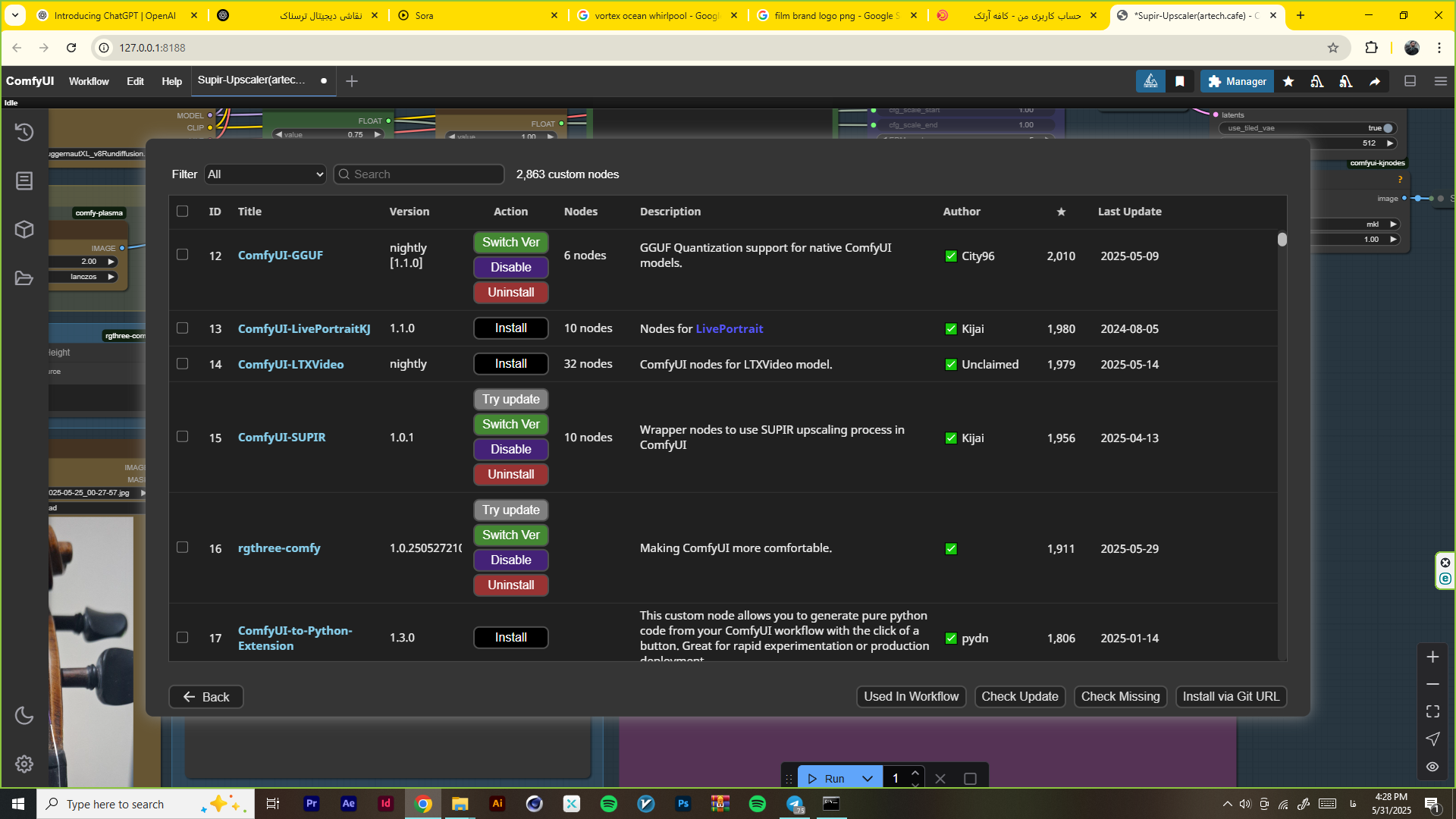
Task: Open the Filter All dropdown
Action: pos(265,174)
